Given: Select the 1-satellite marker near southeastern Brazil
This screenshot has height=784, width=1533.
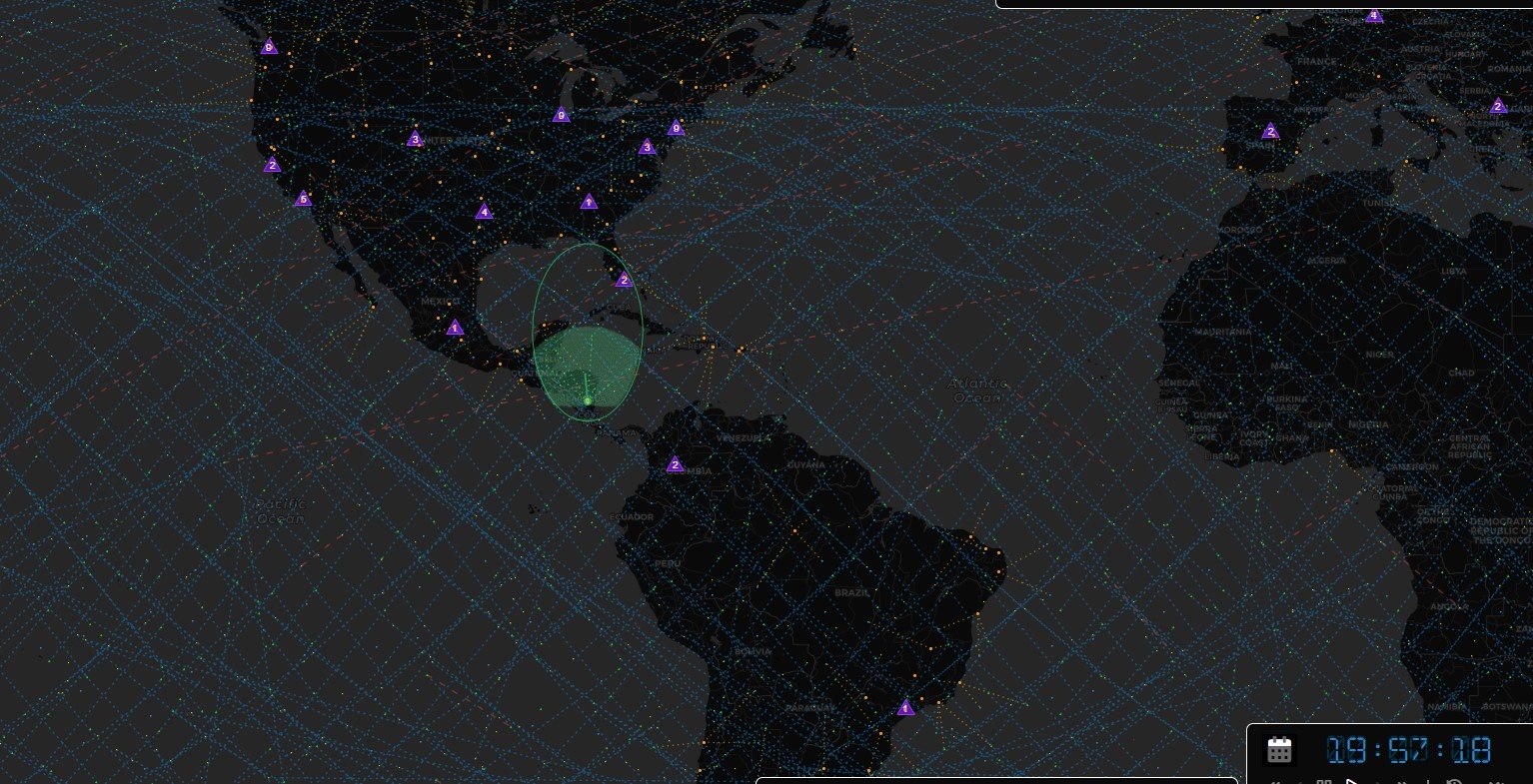Looking at the screenshot, I should [905, 708].
